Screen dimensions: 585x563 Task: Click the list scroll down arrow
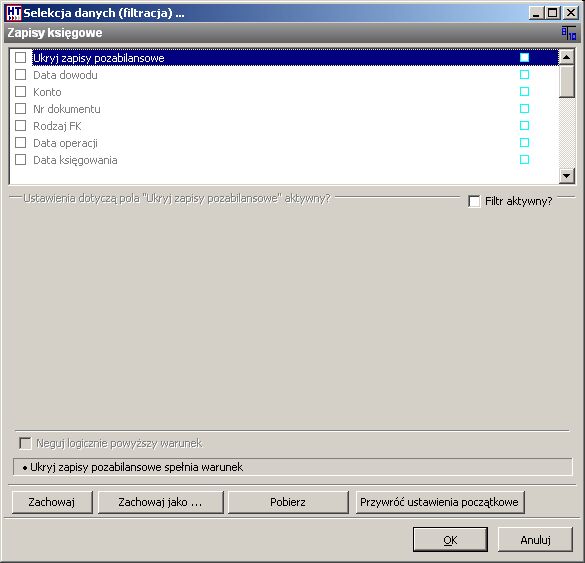coord(566,176)
